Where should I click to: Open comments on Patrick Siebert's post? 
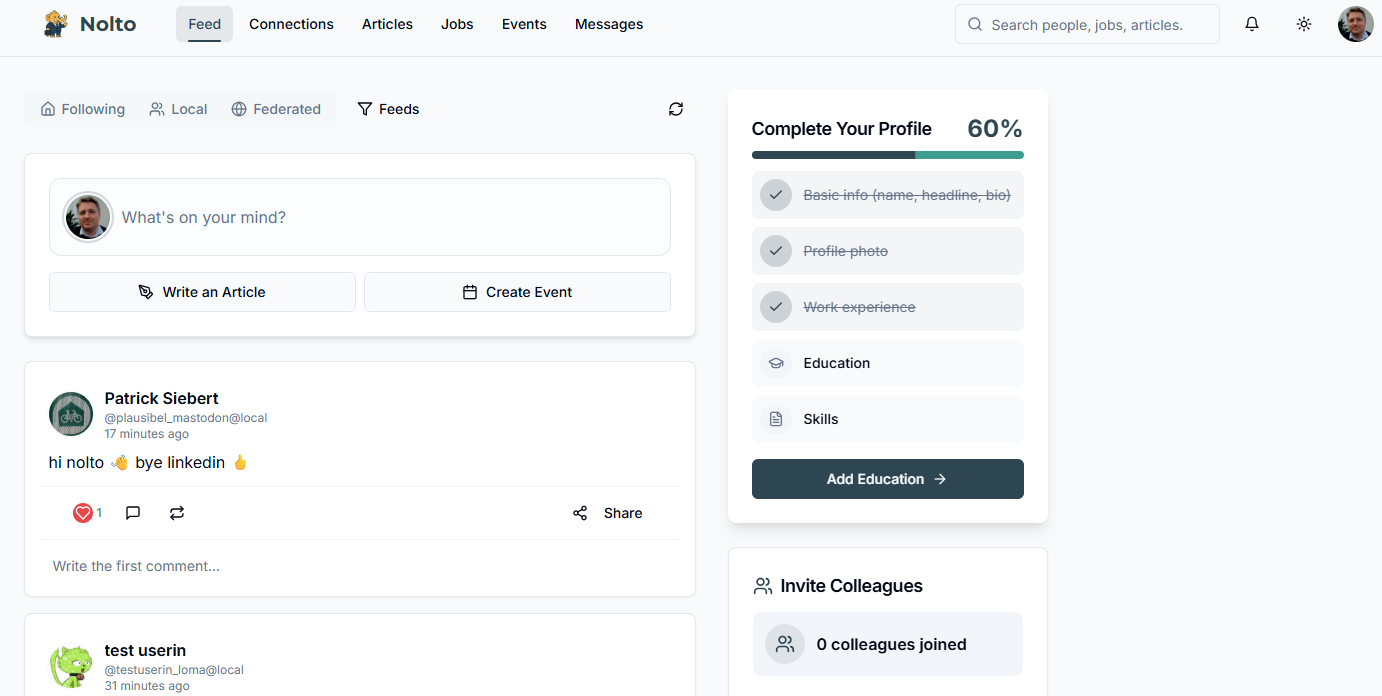[x=133, y=513]
